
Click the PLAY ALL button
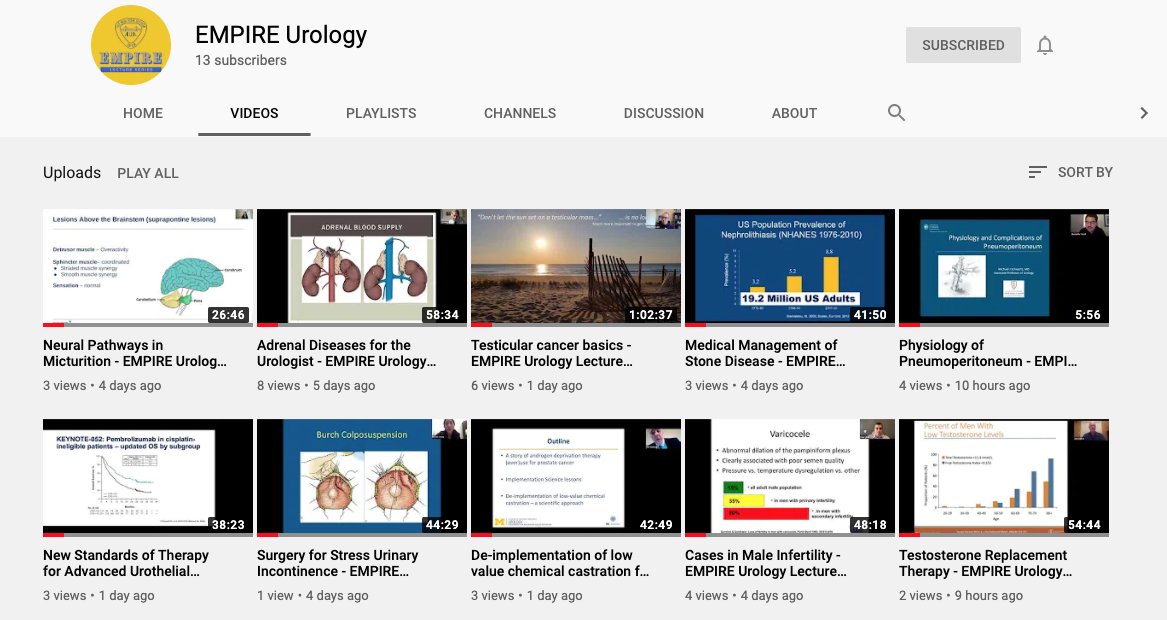coord(147,173)
